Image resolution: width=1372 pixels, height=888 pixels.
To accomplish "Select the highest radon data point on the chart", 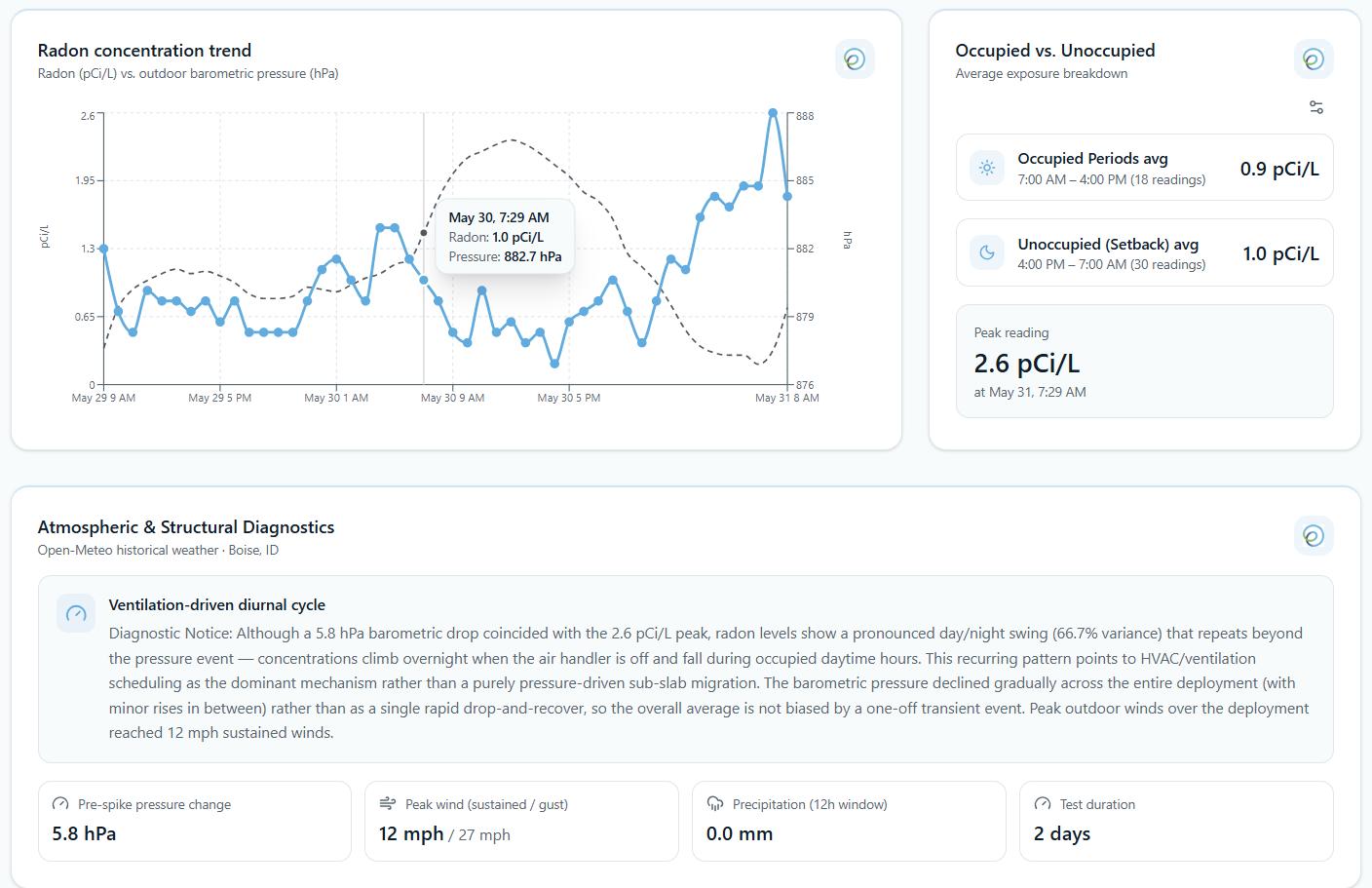I will click(x=773, y=113).
